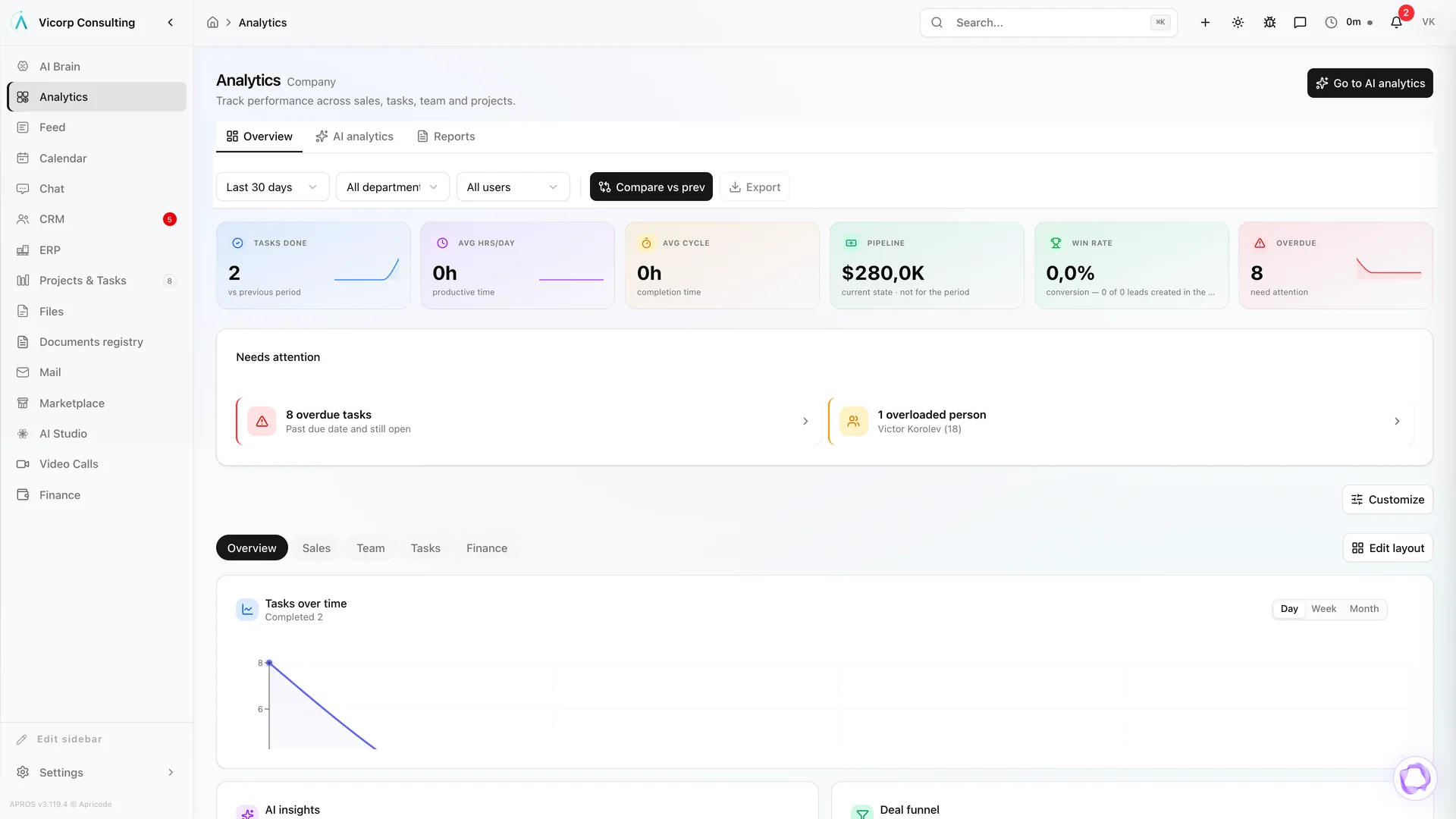The image size is (1456, 819).
Task: Select the Sales dashboard tab
Action: [x=316, y=548]
